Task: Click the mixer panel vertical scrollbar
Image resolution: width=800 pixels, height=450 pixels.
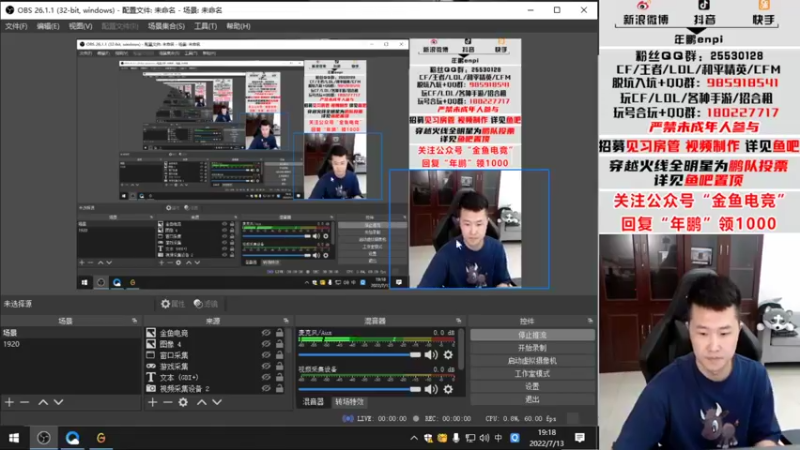Action: point(462,349)
